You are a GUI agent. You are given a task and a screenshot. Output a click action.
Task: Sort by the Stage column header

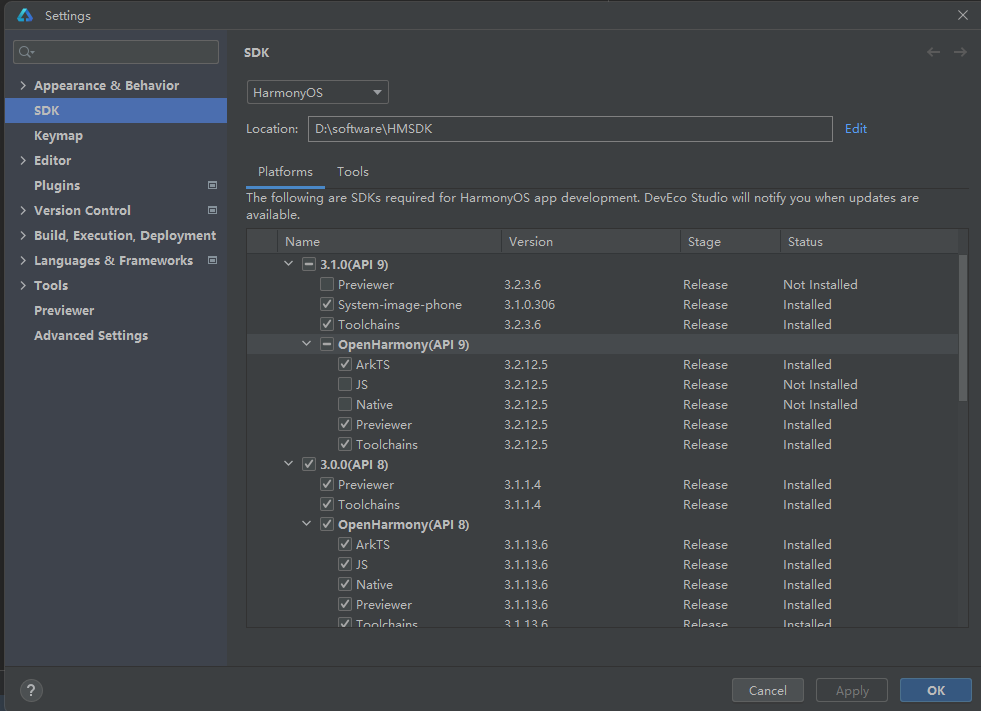tap(730, 242)
